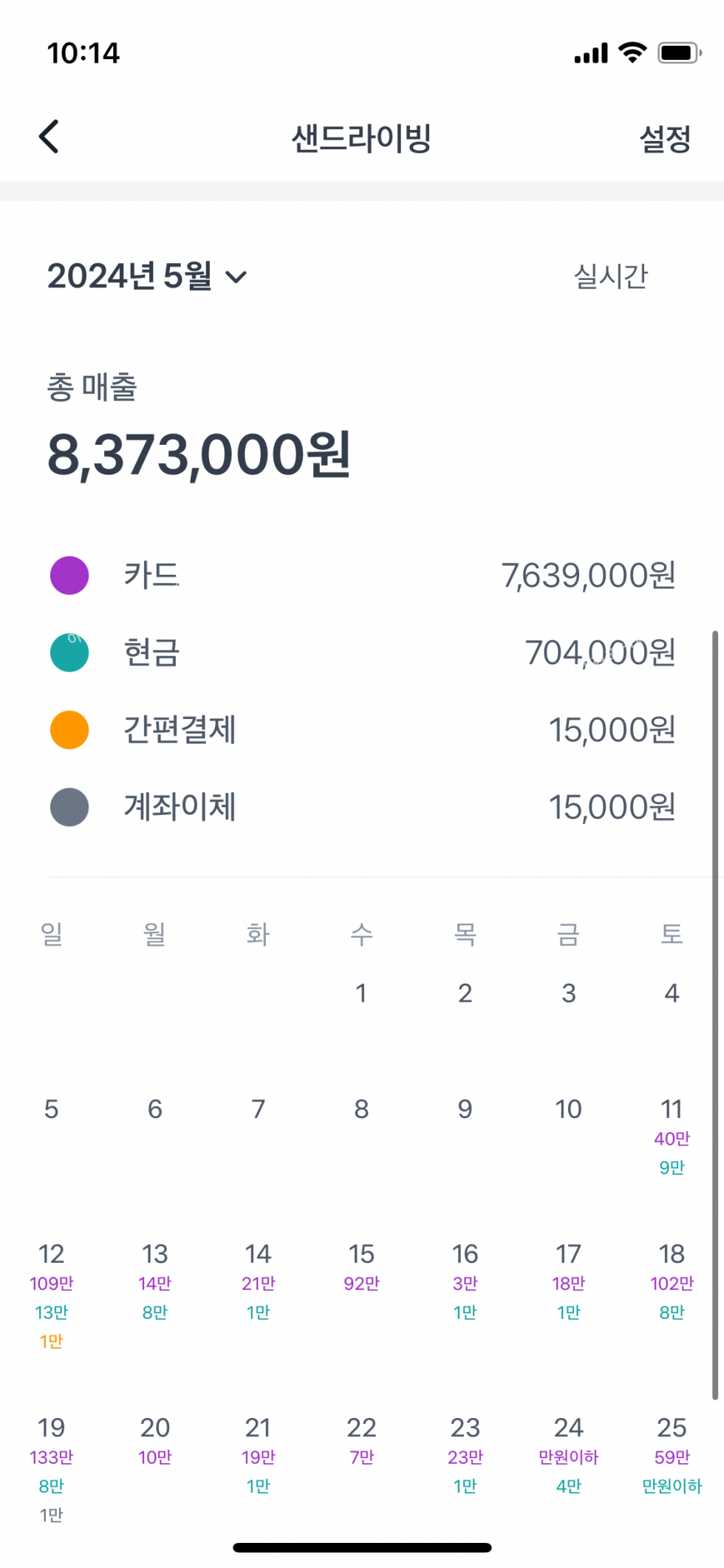Tap the battery status icon
The image size is (724, 1568).
point(679,53)
